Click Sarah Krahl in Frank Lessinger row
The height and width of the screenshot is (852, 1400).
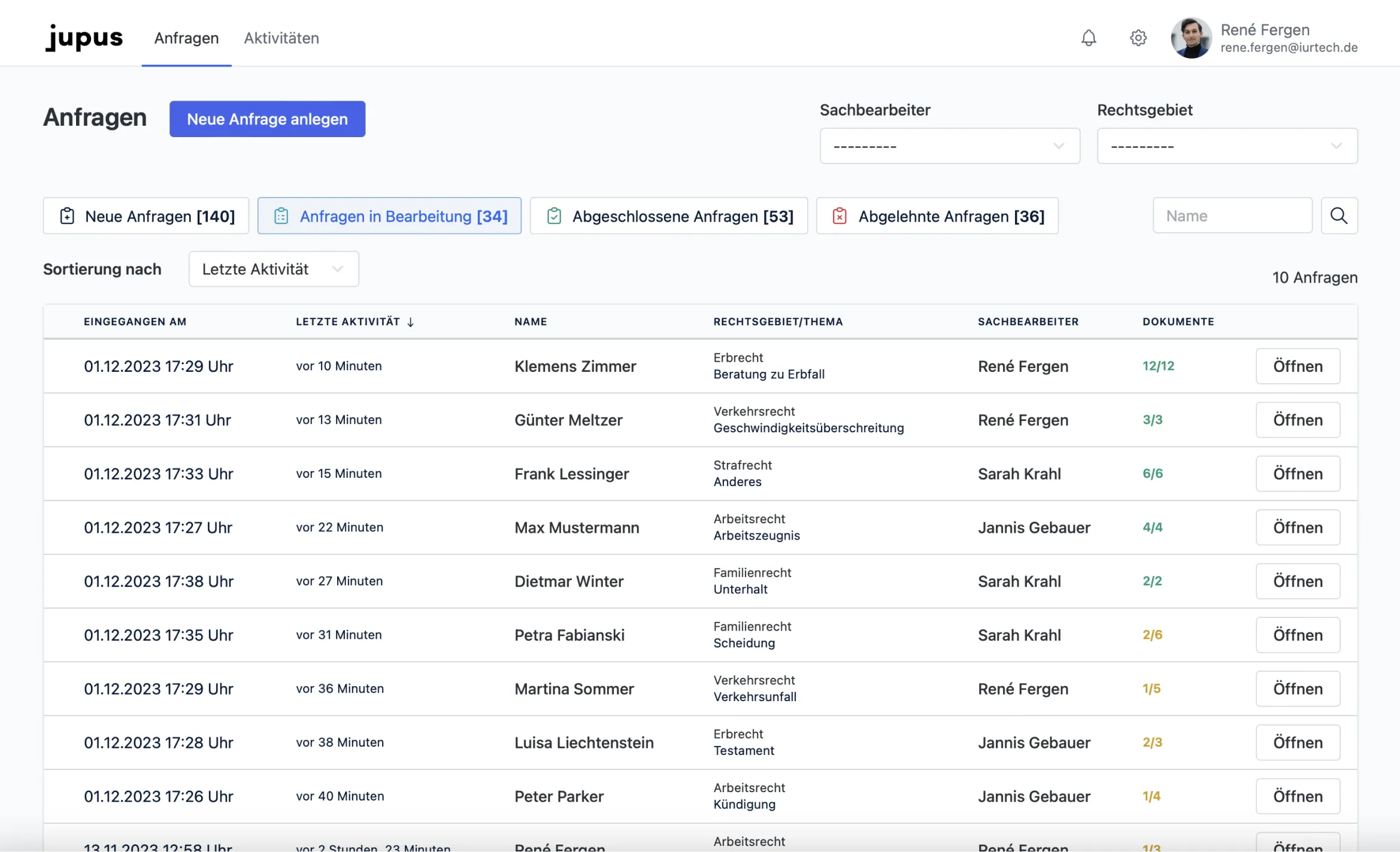click(x=1019, y=474)
